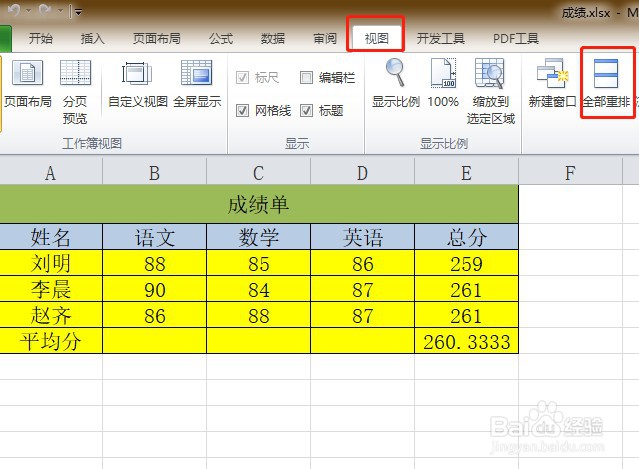Open the Customize Quick Access Toolbar dropdown
This screenshot has width=639, height=469.
point(78,12)
